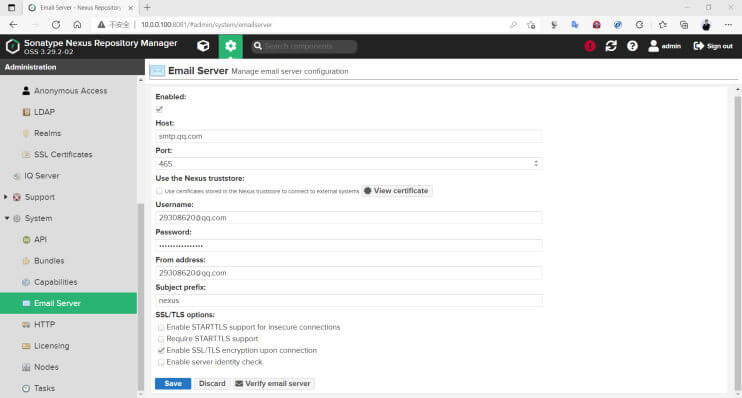Open browser favorites star icon
Viewport: 742px width, 398px height.
[662, 25]
